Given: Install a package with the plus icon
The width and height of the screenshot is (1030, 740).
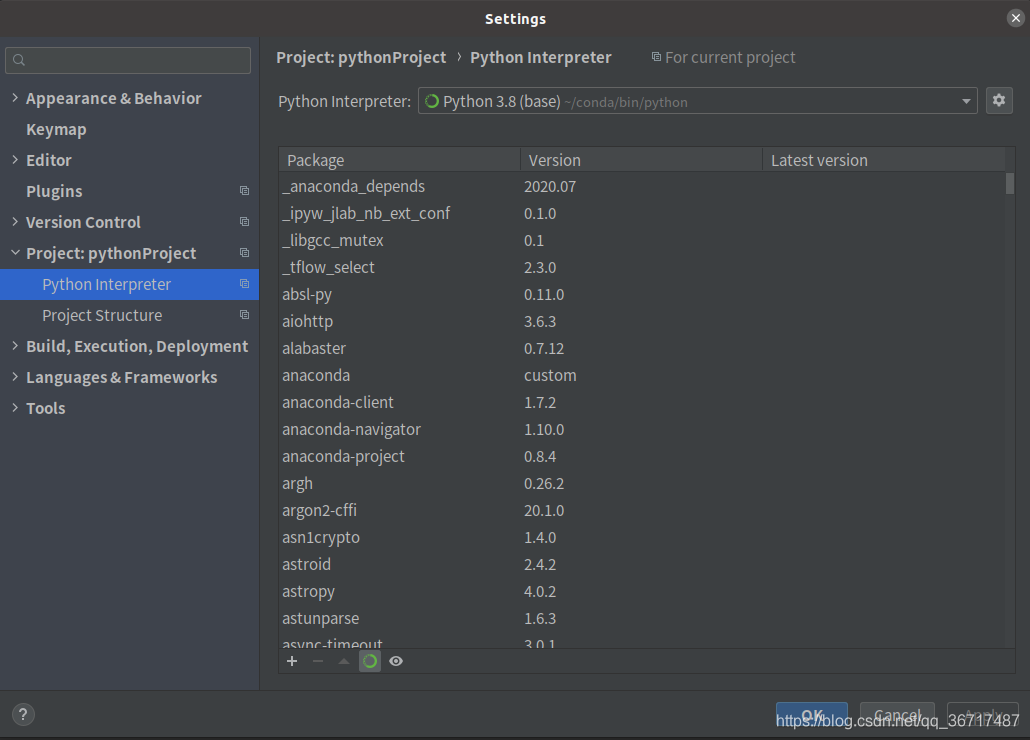Looking at the screenshot, I should coord(292,661).
